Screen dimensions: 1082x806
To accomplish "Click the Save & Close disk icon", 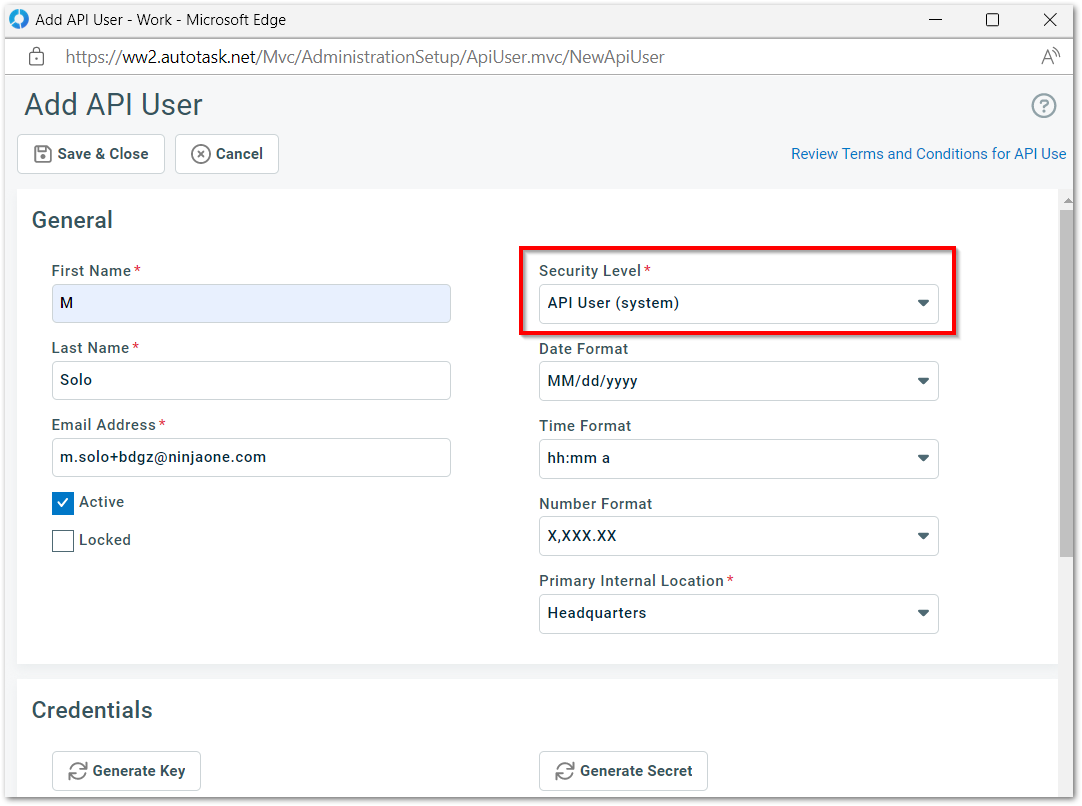I will point(41,154).
